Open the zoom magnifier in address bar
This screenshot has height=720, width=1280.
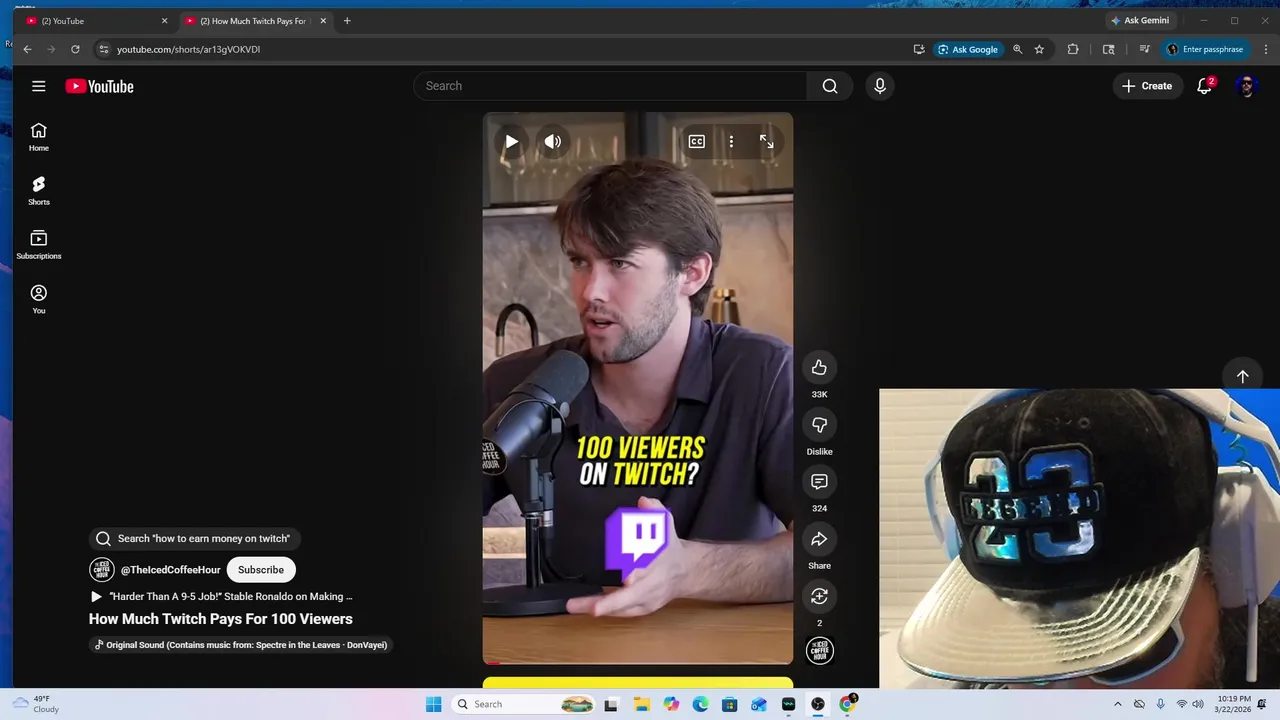click(x=1017, y=49)
